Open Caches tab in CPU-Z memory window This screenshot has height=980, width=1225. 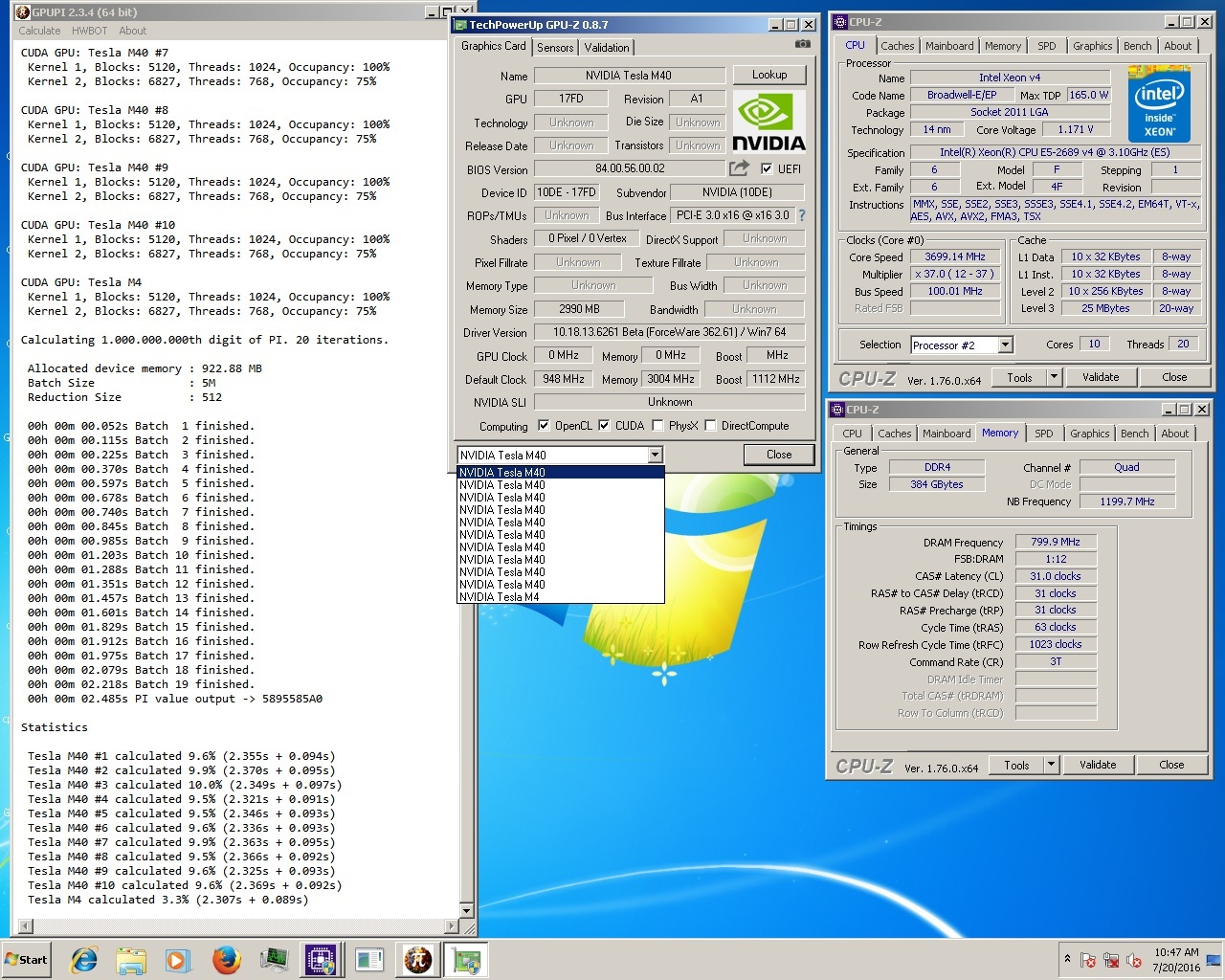pos(895,434)
